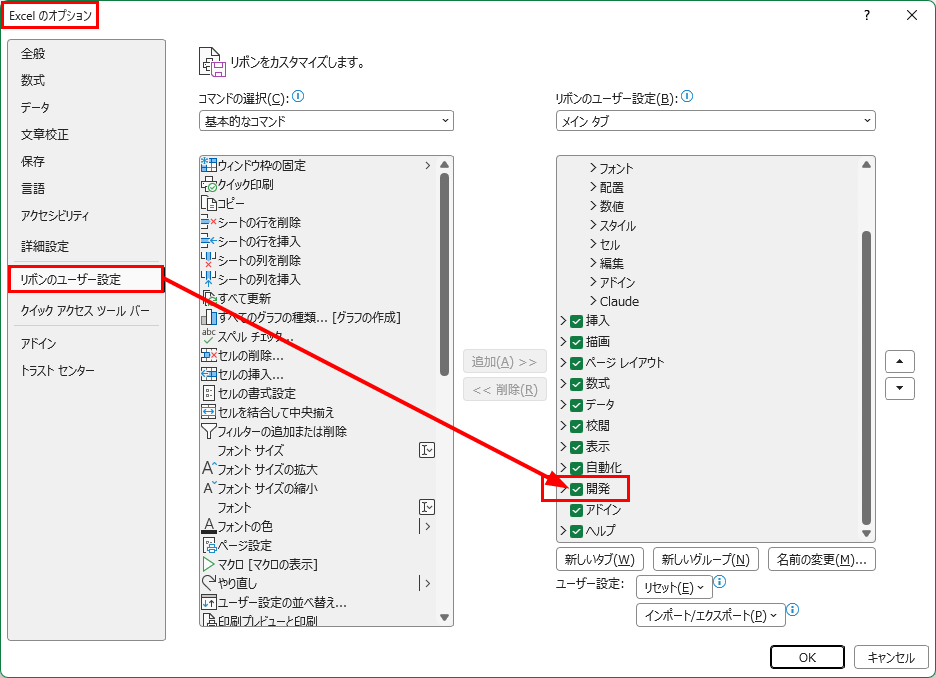Select 印刷プレビューと印刷 icon
Viewport: 936px width, 678px height.
coord(208,620)
